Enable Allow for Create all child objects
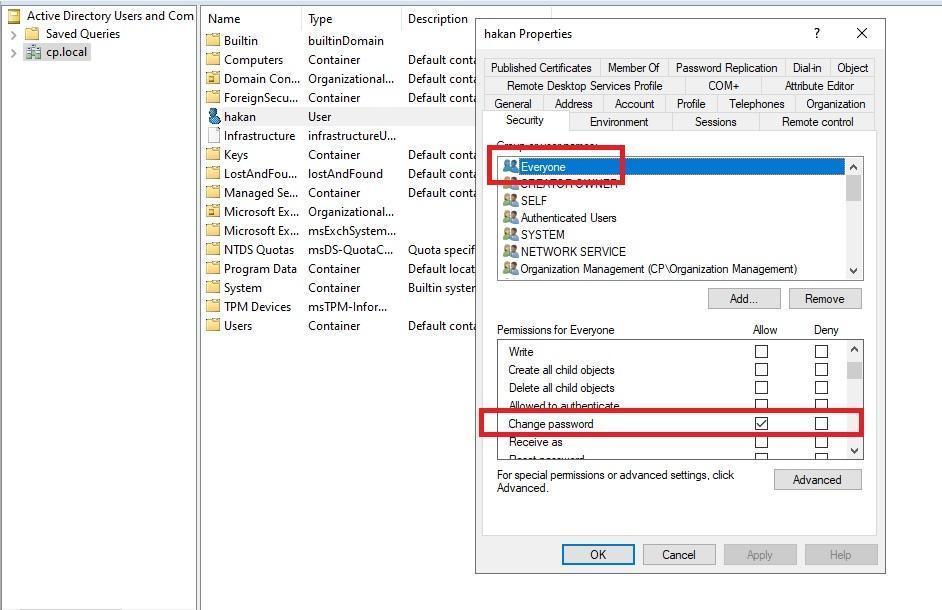 click(761, 370)
